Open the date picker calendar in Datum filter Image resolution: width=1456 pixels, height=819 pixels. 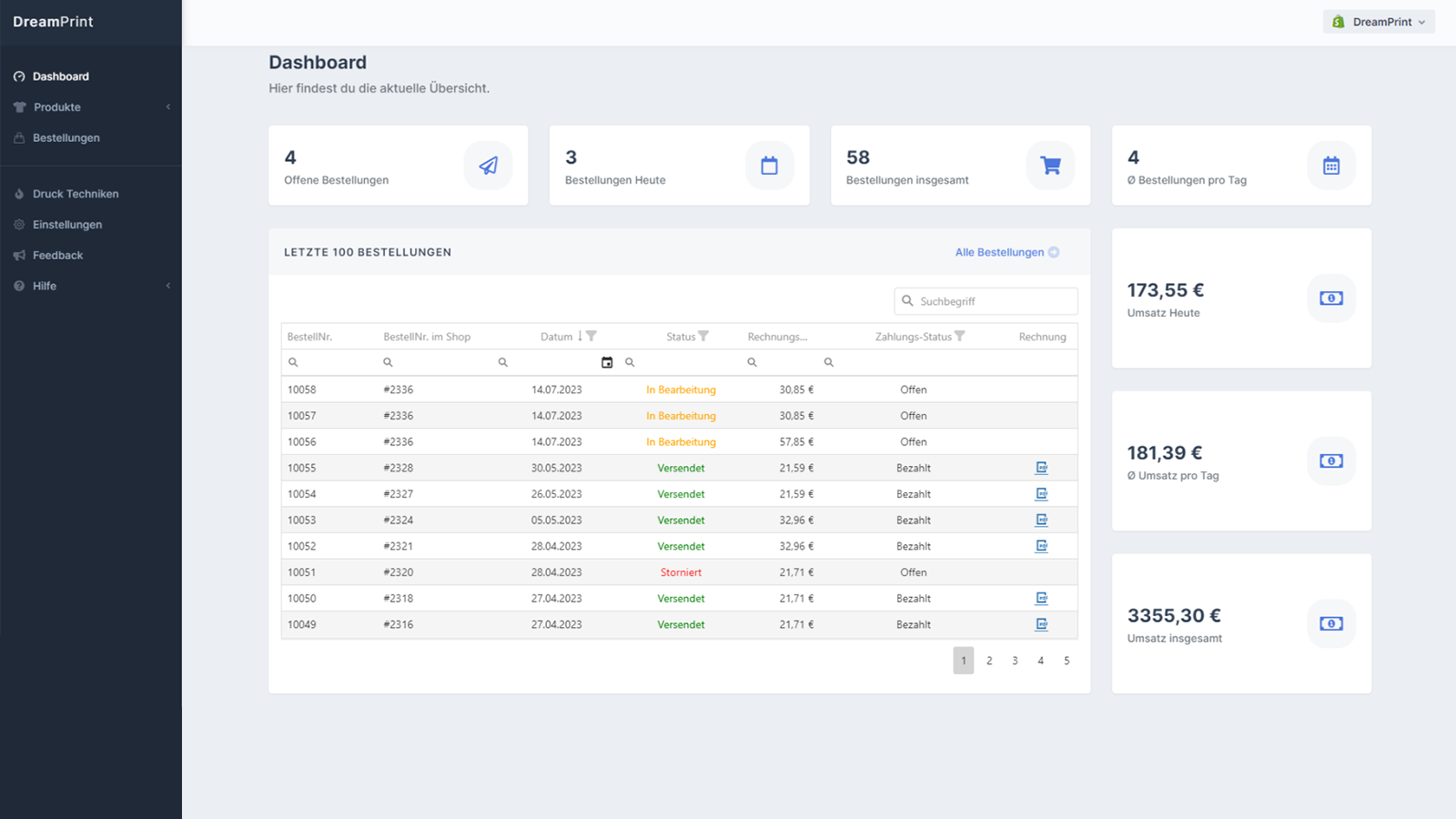click(x=607, y=362)
